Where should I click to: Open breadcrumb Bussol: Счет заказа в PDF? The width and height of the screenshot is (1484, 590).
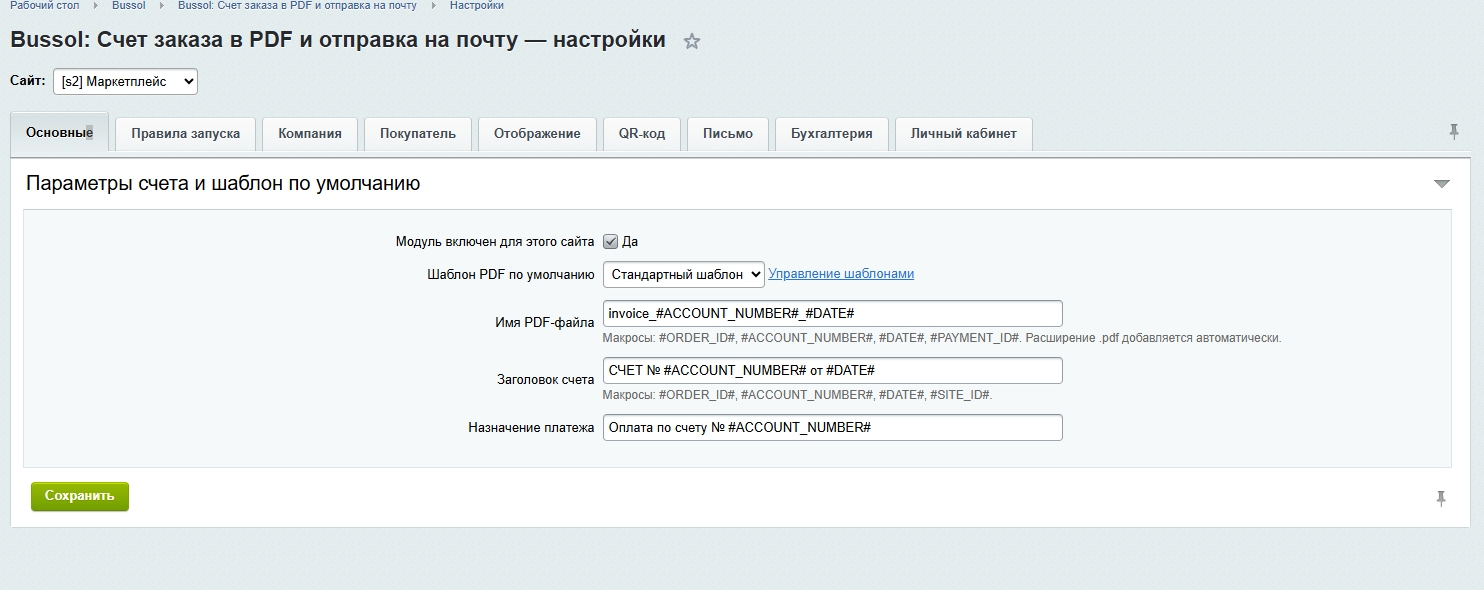tap(297, 6)
